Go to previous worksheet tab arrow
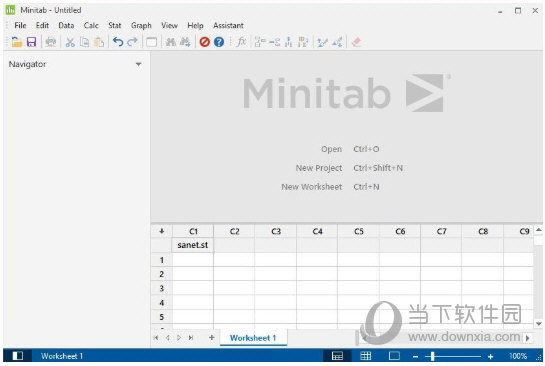The image size is (545, 366). click(168, 337)
